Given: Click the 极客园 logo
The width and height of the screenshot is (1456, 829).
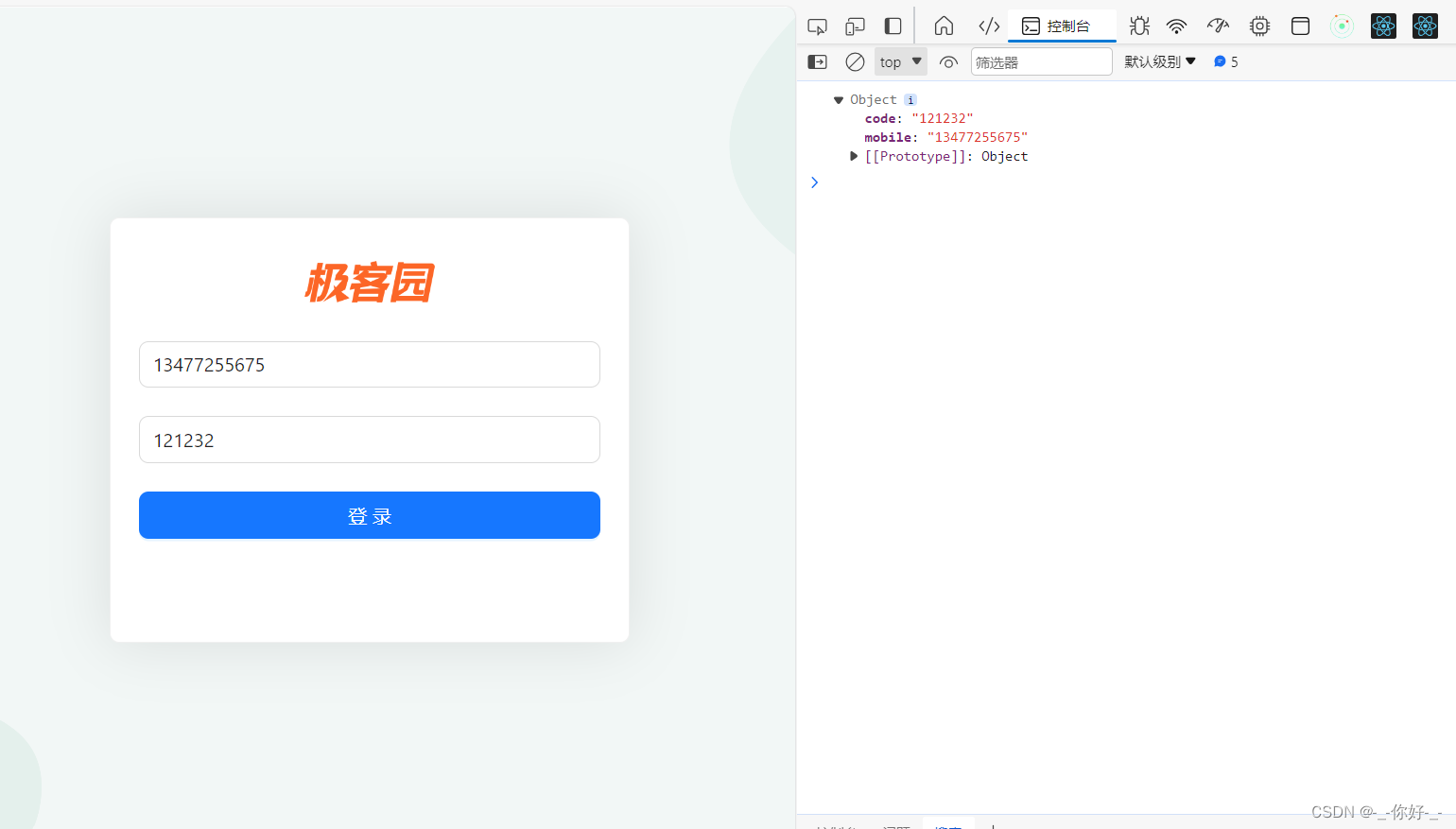Looking at the screenshot, I should pyautogui.click(x=370, y=283).
